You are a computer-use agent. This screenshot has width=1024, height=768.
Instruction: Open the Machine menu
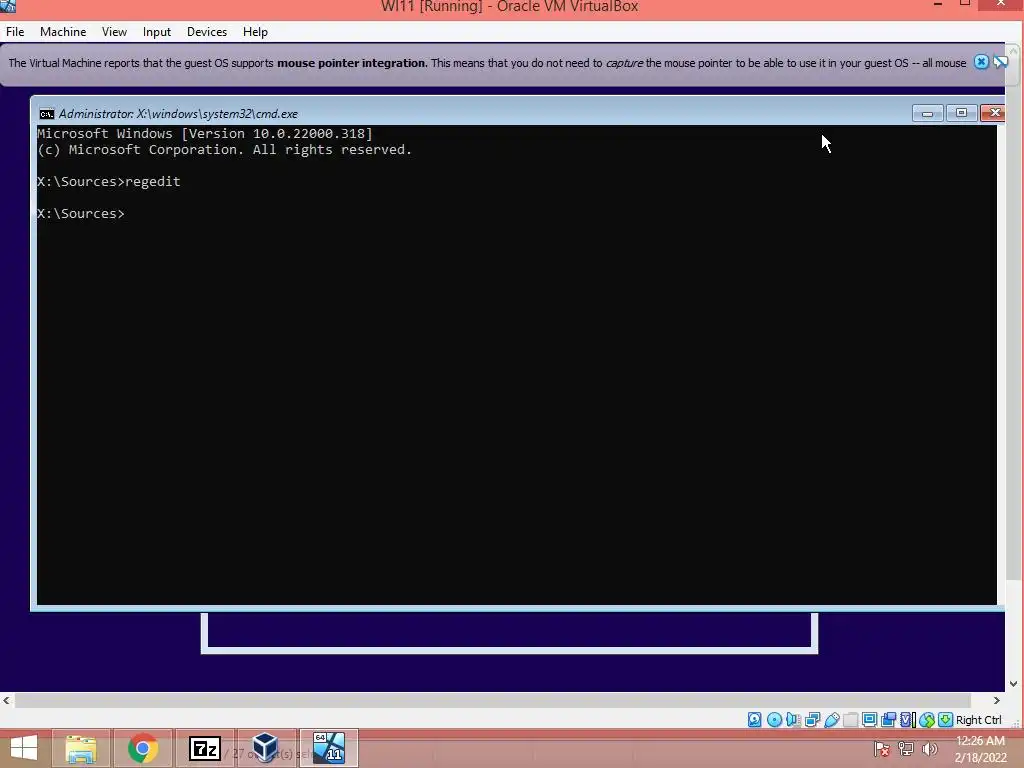[x=63, y=32]
